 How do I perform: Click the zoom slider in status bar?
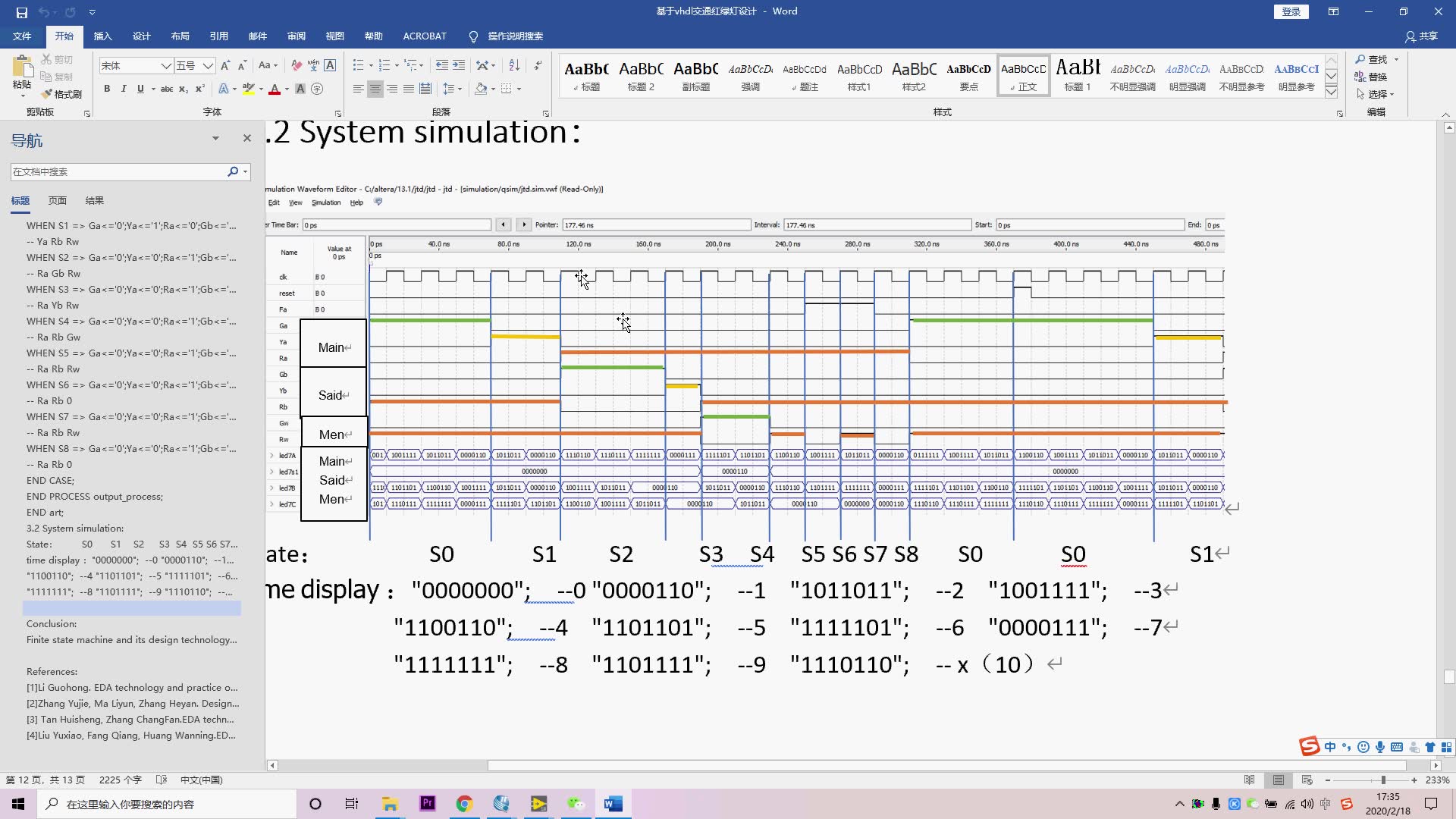[1384, 780]
